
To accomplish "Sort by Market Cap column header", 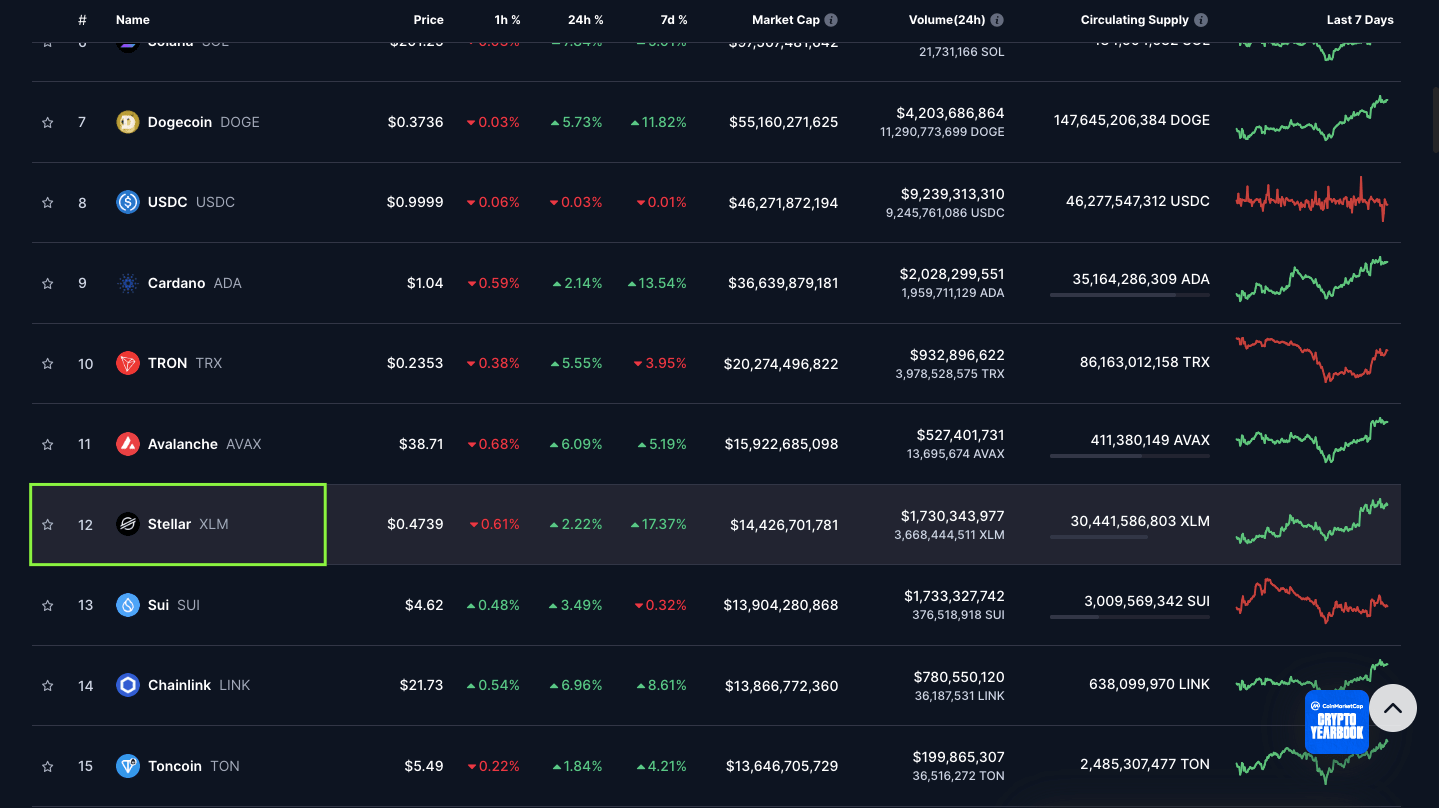I will click(786, 20).
